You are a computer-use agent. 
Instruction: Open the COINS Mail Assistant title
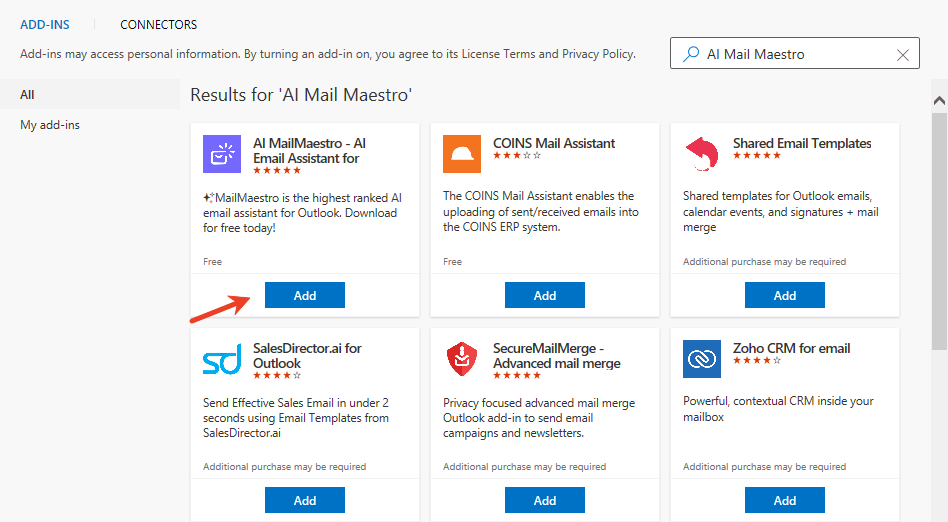coord(554,143)
